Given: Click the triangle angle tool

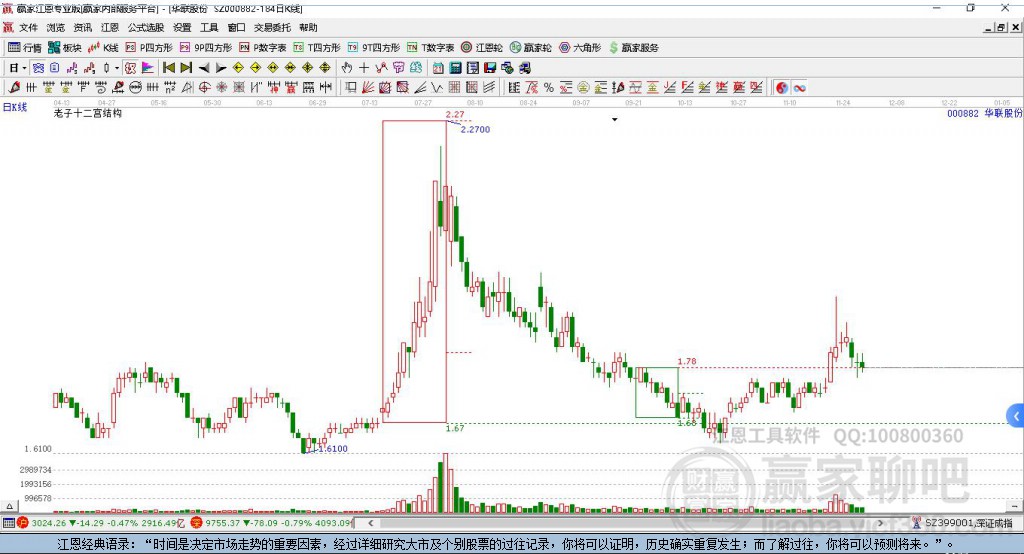Looking at the screenshot, I should point(187,88).
